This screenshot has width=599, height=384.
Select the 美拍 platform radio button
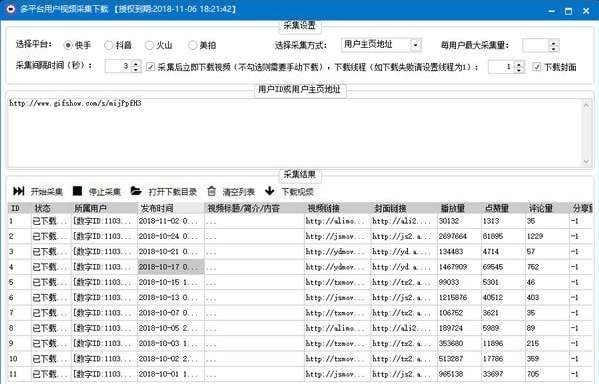tap(193, 45)
